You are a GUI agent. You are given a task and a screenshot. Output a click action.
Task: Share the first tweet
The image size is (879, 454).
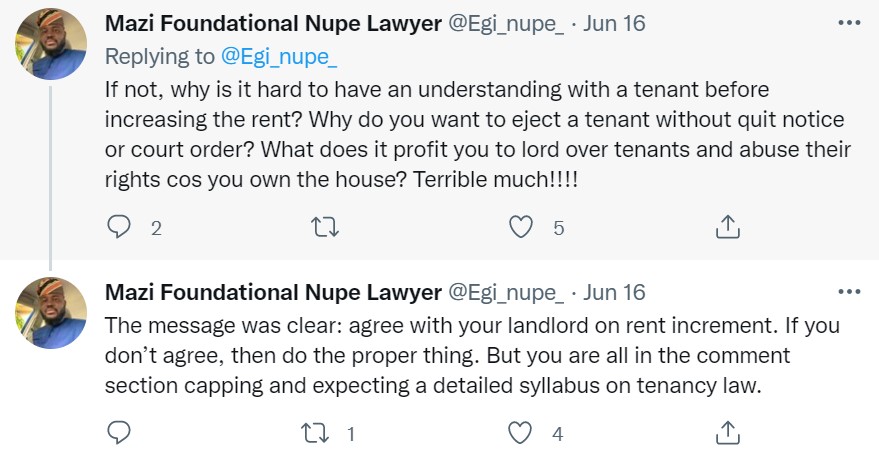(x=727, y=228)
